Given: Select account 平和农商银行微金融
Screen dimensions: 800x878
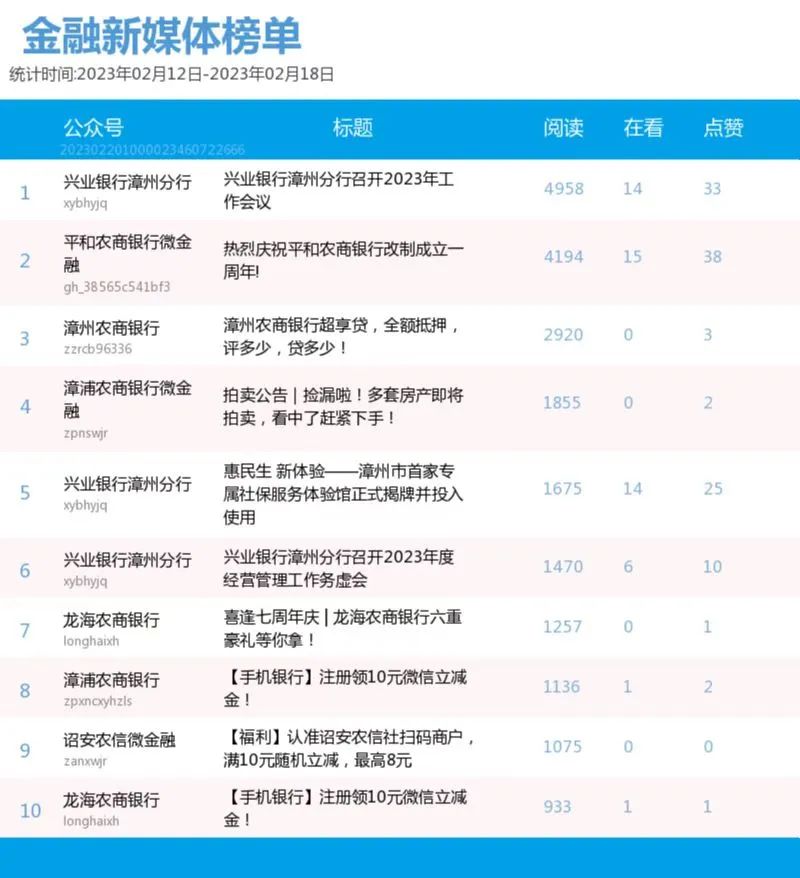Looking at the screenshot, I should click(x=128, y=253).
